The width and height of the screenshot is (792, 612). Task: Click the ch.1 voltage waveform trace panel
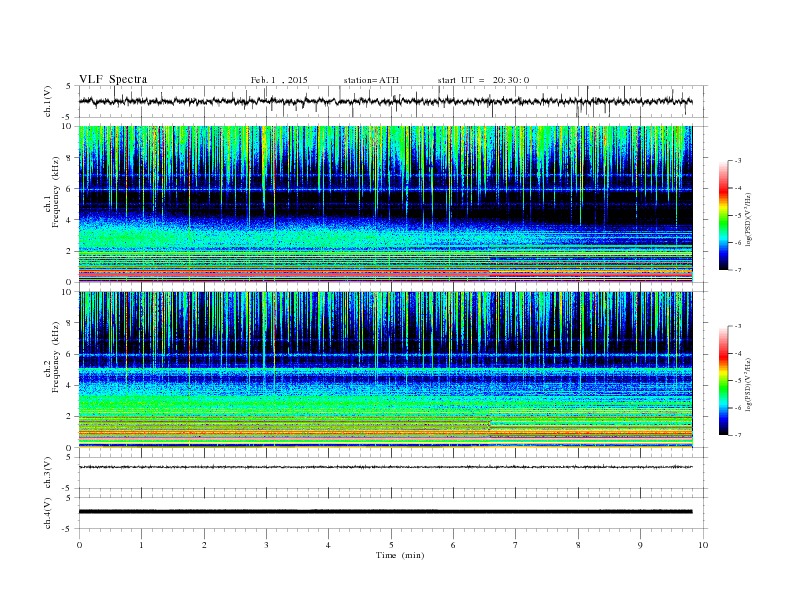pos(393,101)
